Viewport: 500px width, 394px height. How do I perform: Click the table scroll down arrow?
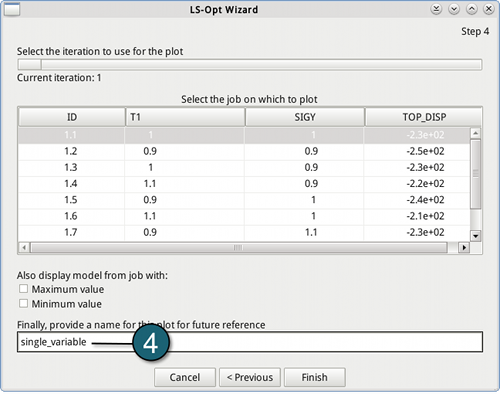476,236
